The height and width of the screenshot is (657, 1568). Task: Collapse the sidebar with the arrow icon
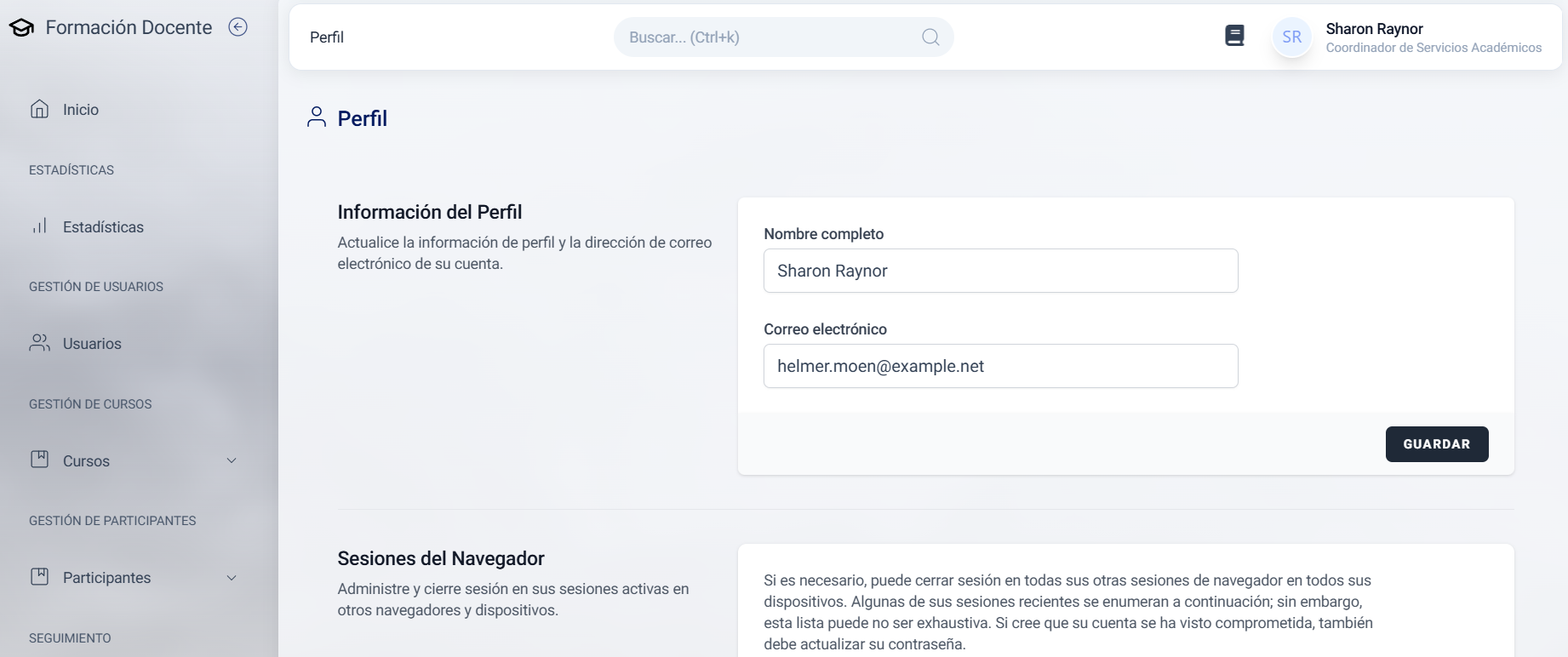coord(238,27)
